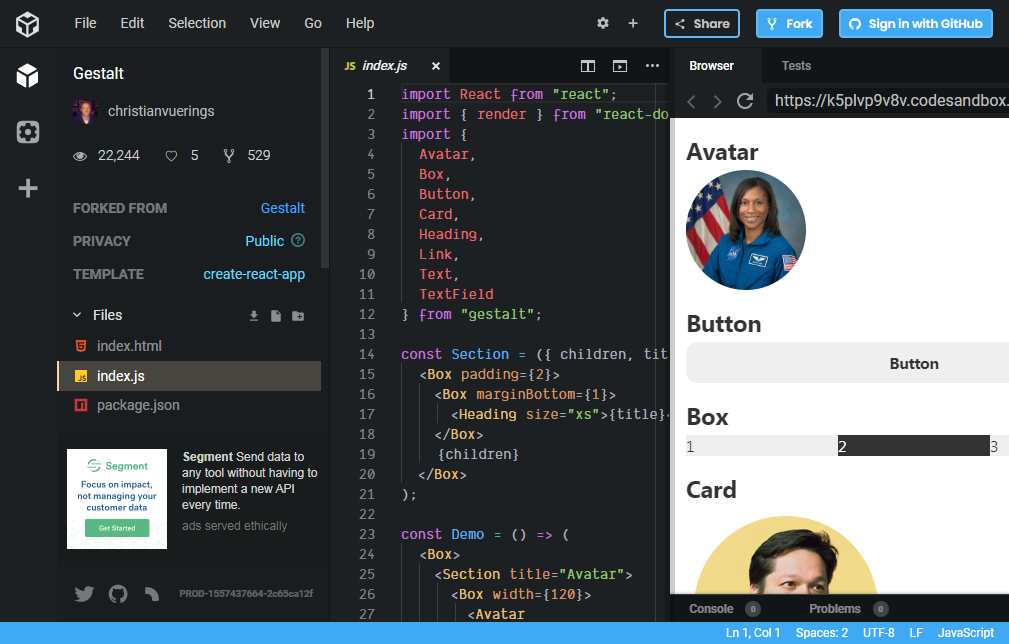Open index.html in the file tree
The height and width of the screenshot is (644, 1009).
189,346
